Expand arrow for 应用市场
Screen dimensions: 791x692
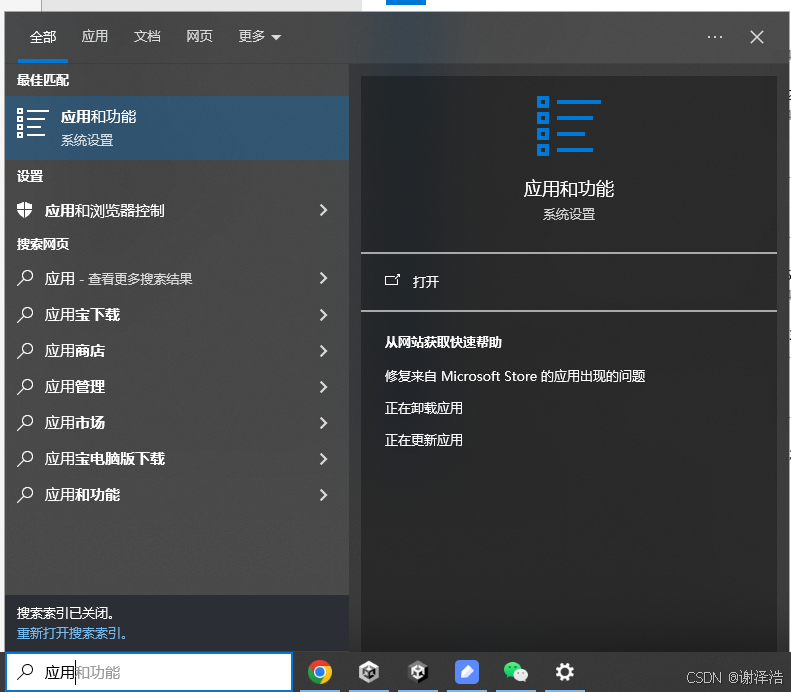323,423
